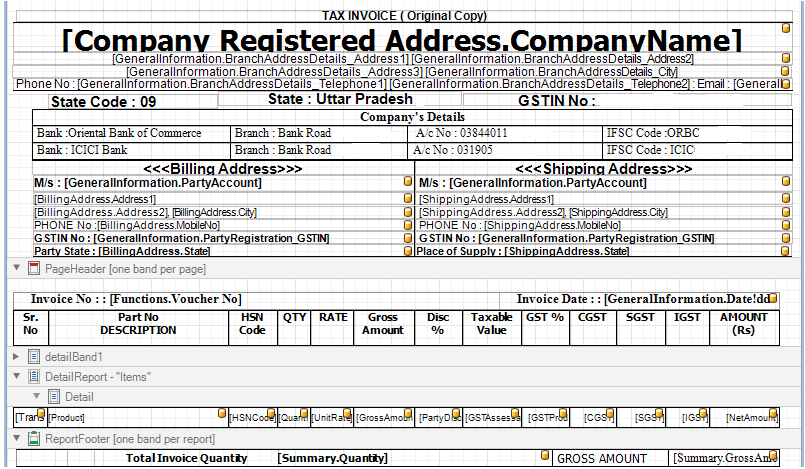Collapse the DetailReport "Items" band arrow

point(17,376)
